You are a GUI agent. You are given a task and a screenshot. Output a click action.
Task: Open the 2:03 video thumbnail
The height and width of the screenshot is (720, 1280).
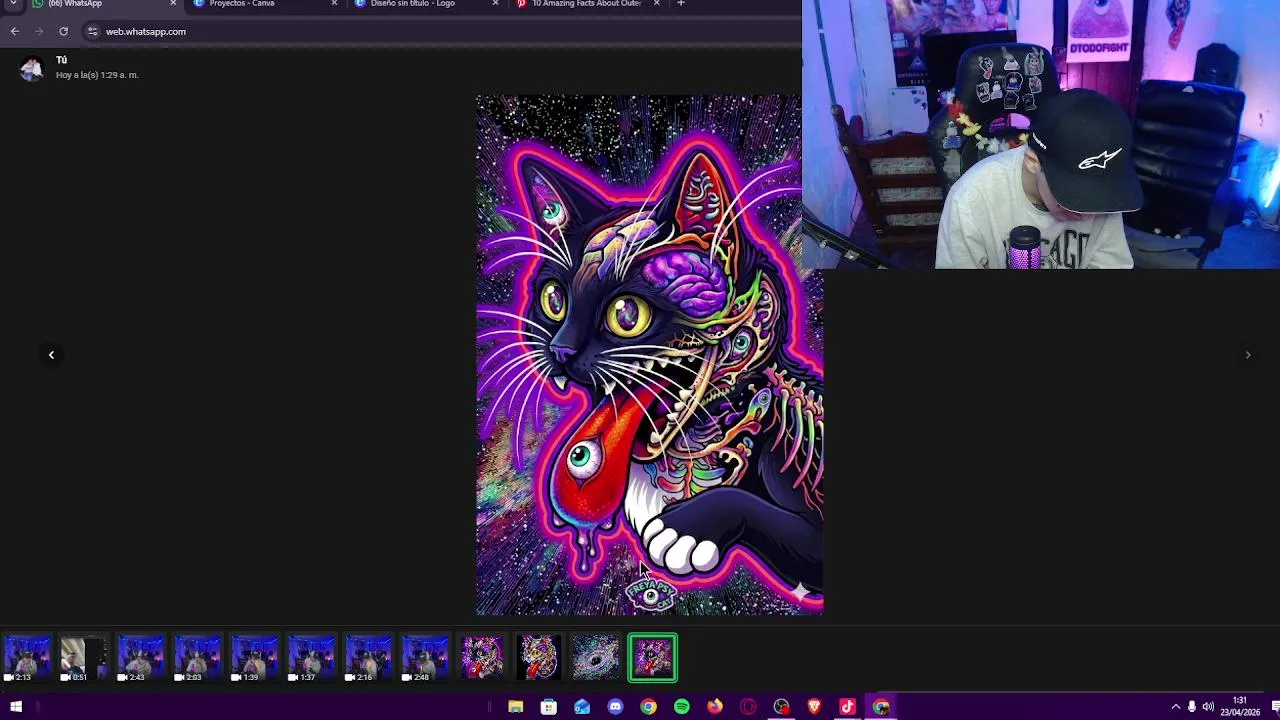(197, 659)
